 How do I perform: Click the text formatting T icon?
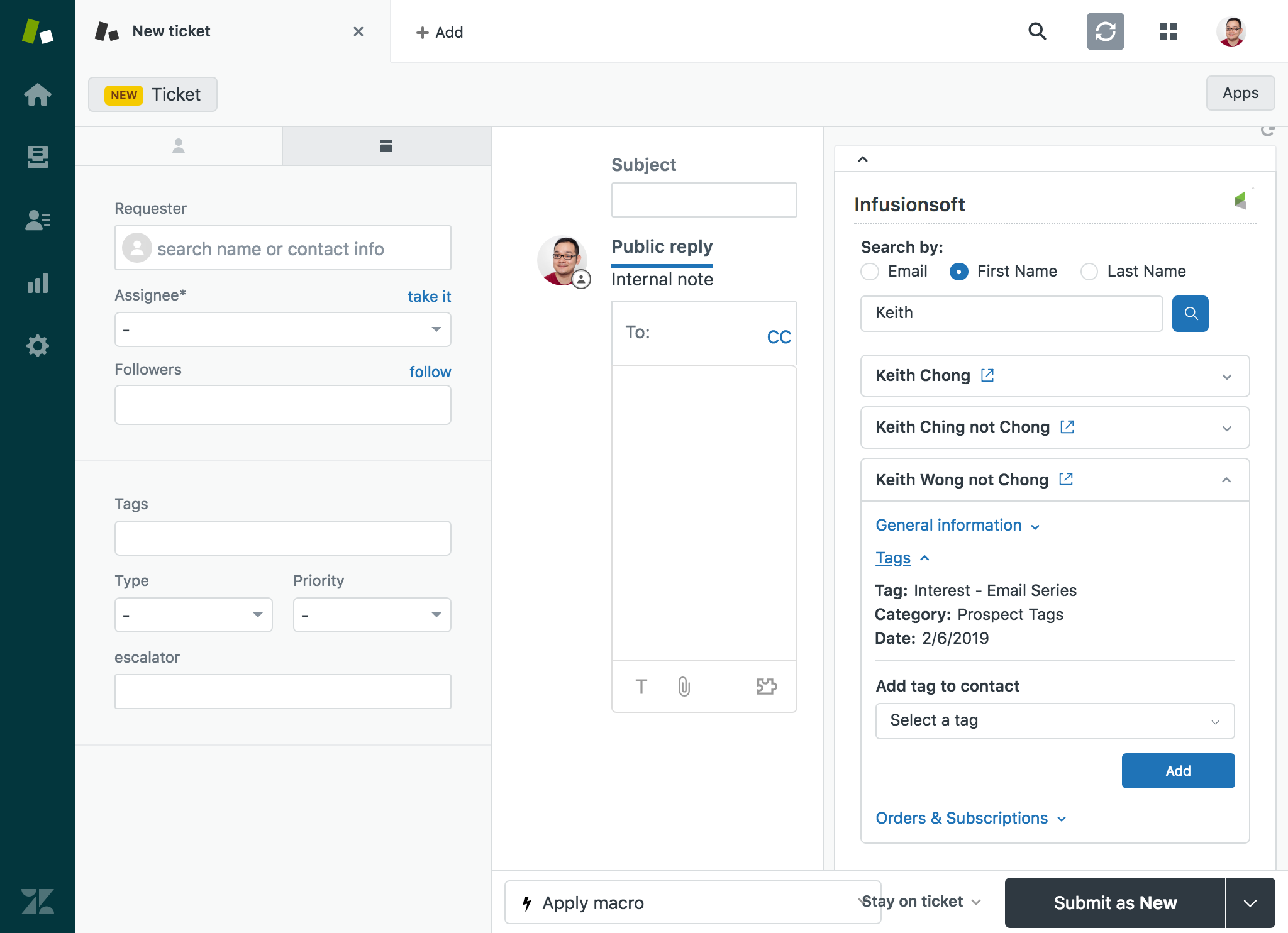click(641, 687)
